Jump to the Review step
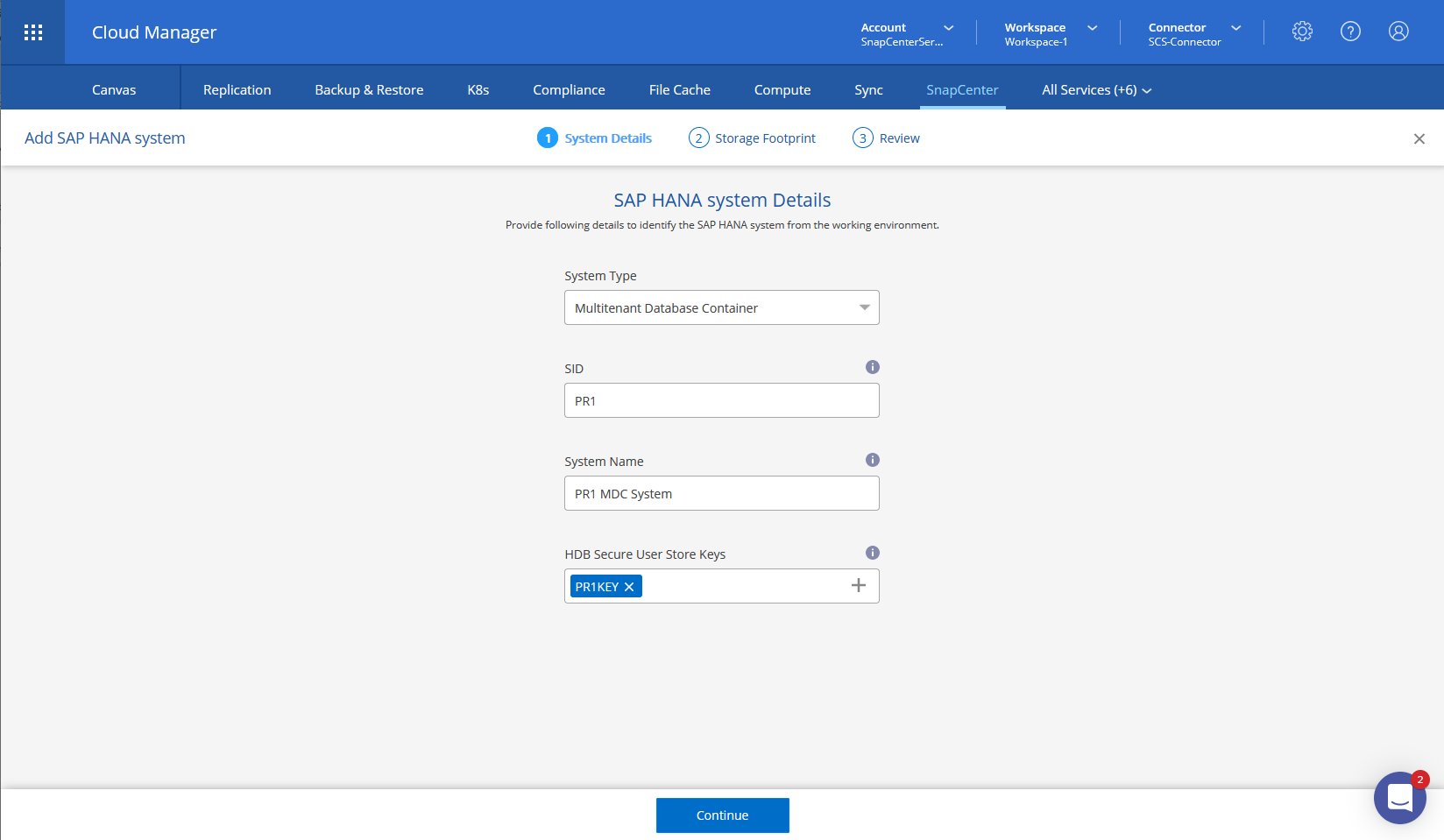Screen dimensions: 1444x840 click(x=887, y=138)
